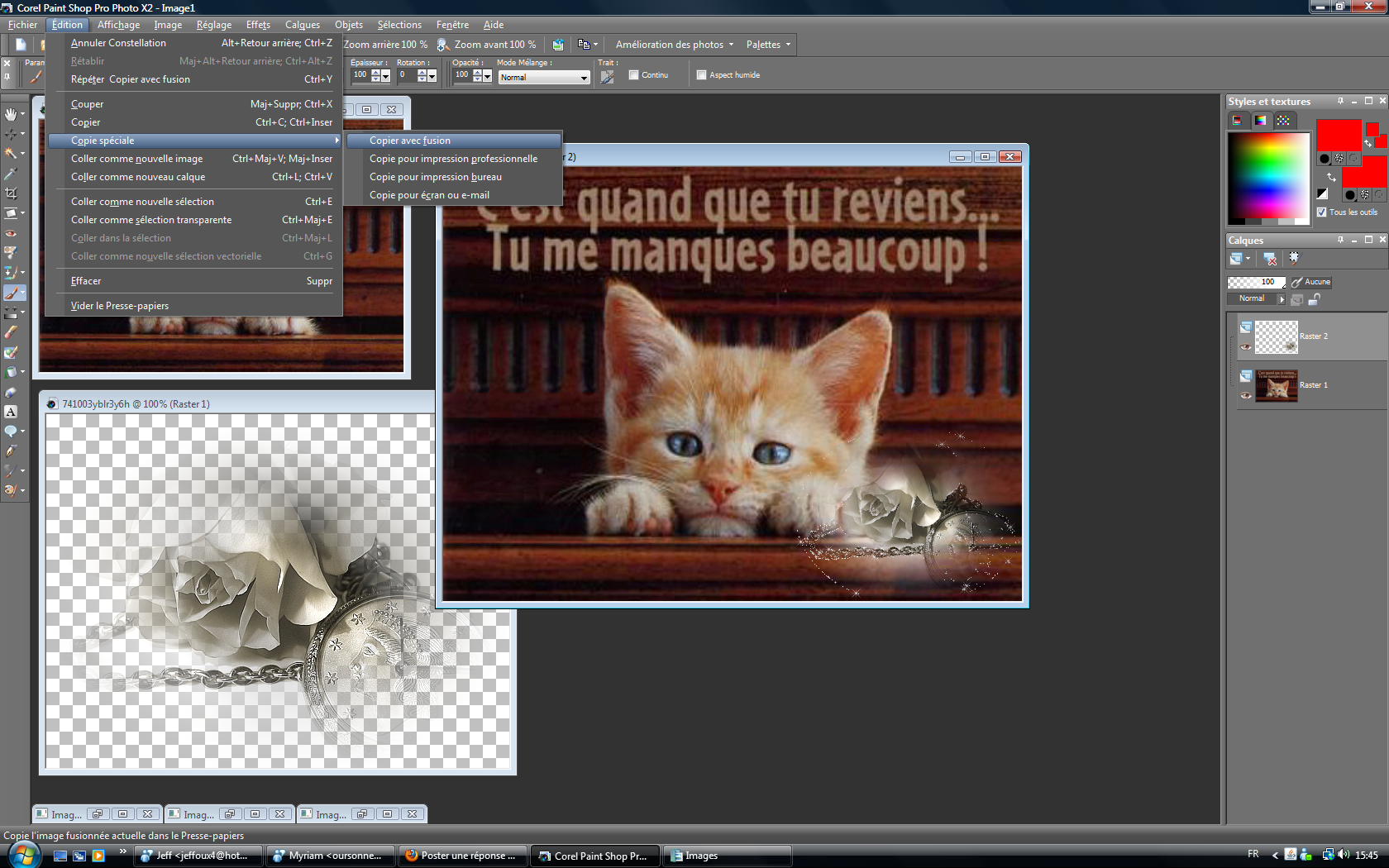
Task: Select the Pen vector tool
Action: pyautogui.click(x=11, y=451)
